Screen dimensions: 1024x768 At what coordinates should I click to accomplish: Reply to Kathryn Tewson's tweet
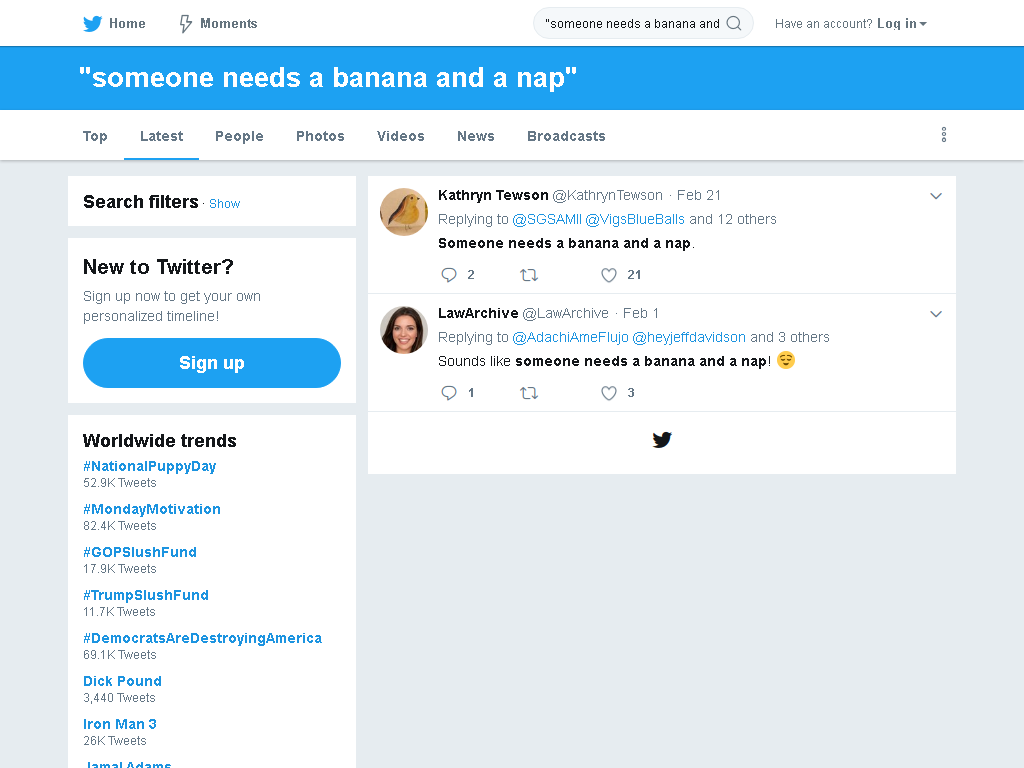(449, 275)
